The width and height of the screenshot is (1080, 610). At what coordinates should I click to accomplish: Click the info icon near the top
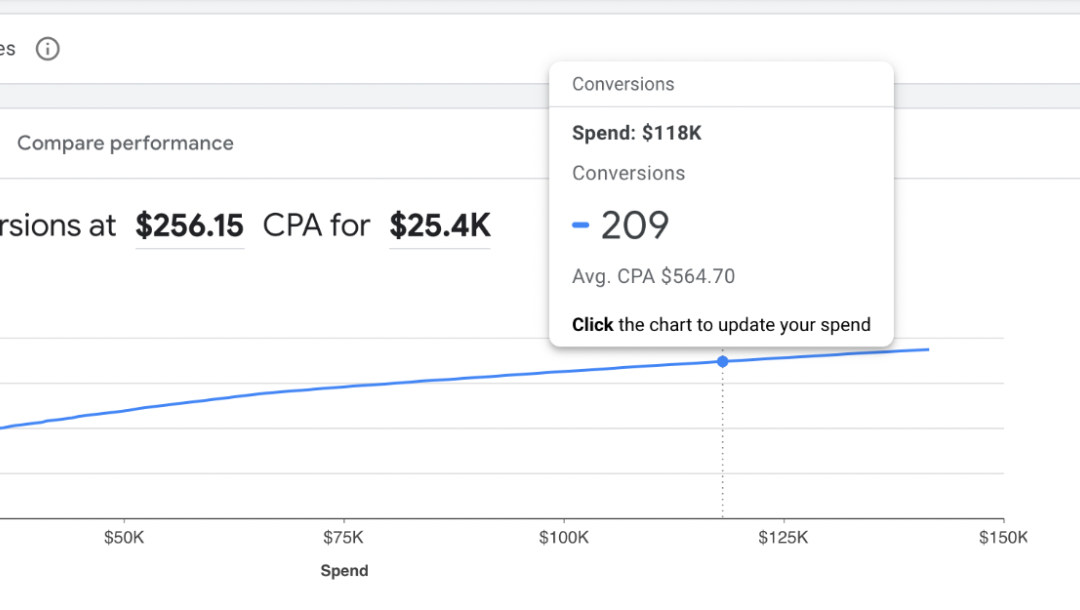(x=47, y=49)
